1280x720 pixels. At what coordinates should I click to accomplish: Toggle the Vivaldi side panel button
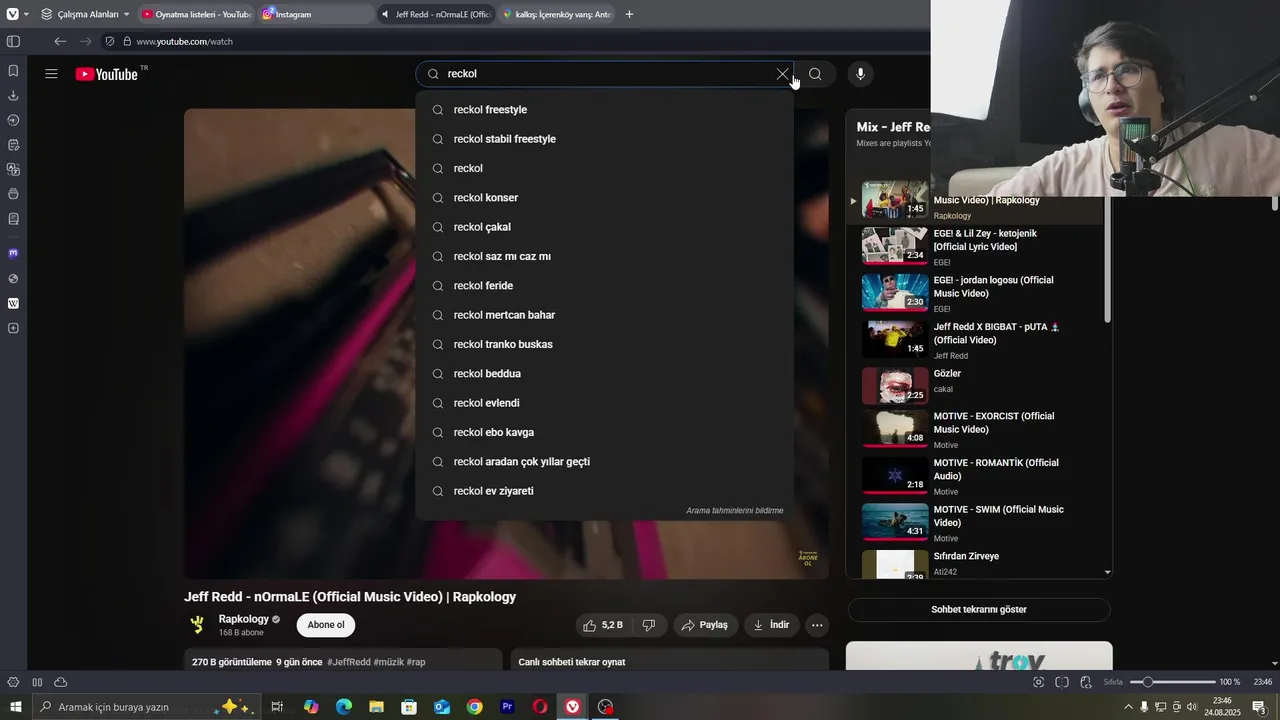coord(13,41)
